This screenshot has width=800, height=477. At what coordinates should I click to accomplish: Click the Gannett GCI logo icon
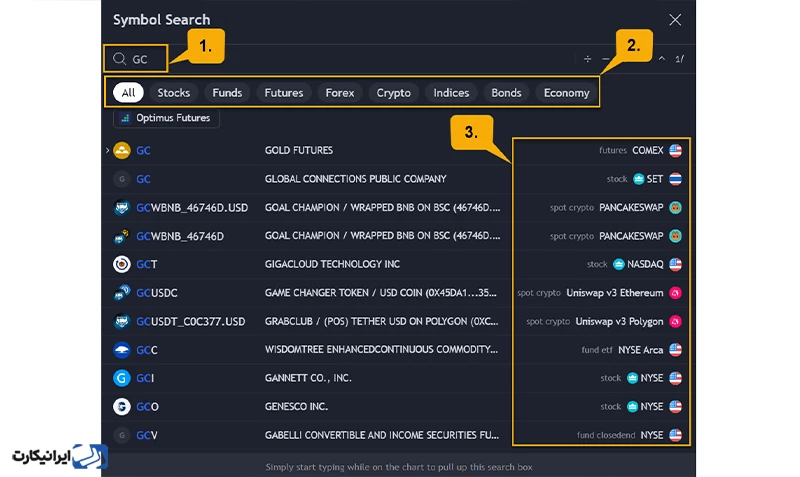click(x=121, y=378)
